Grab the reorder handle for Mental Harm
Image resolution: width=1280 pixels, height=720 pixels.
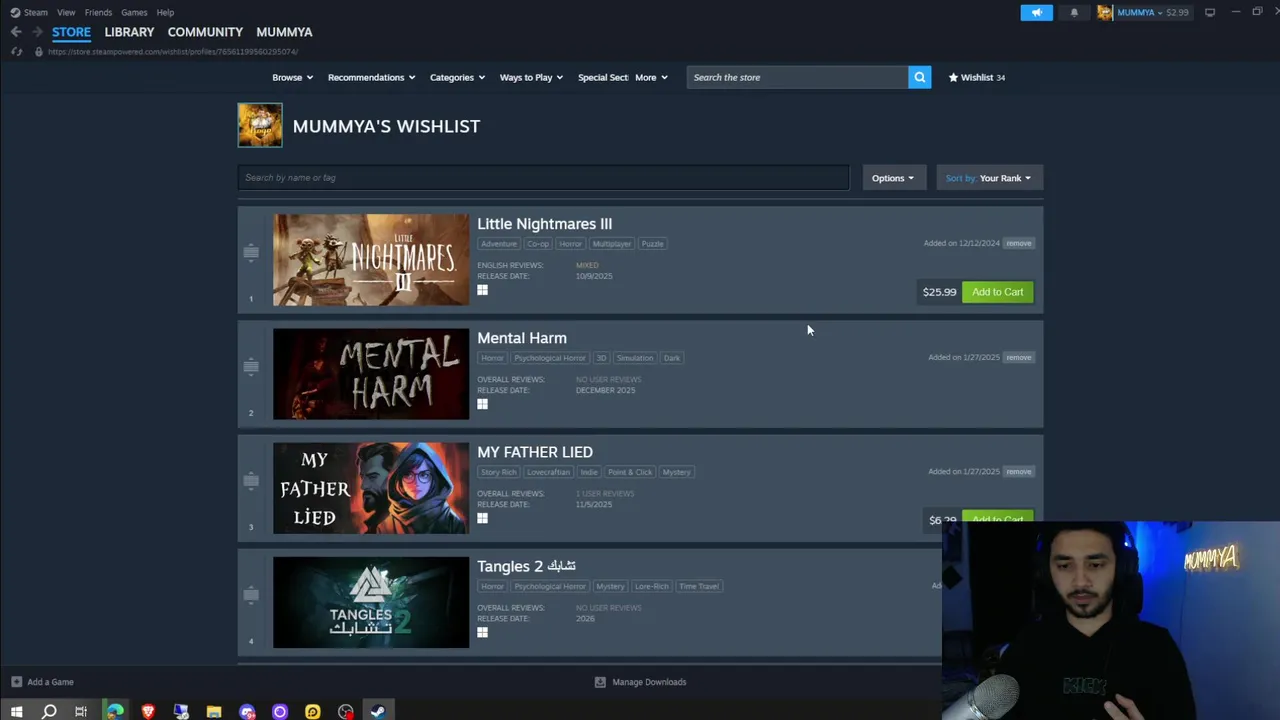tap(251, 367)
